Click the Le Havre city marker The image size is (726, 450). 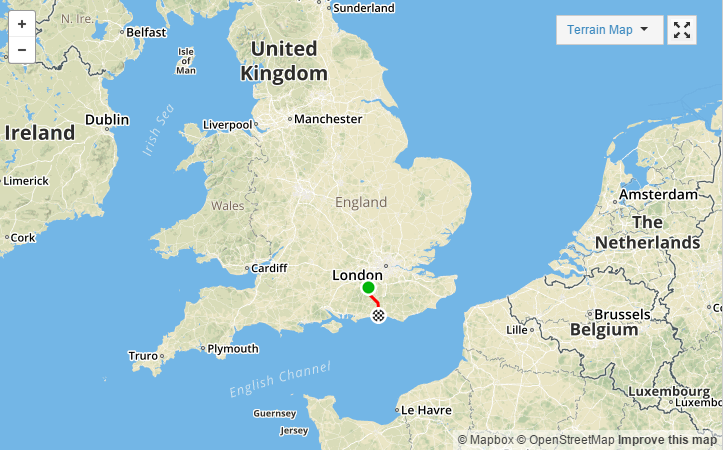coord(397,410)
